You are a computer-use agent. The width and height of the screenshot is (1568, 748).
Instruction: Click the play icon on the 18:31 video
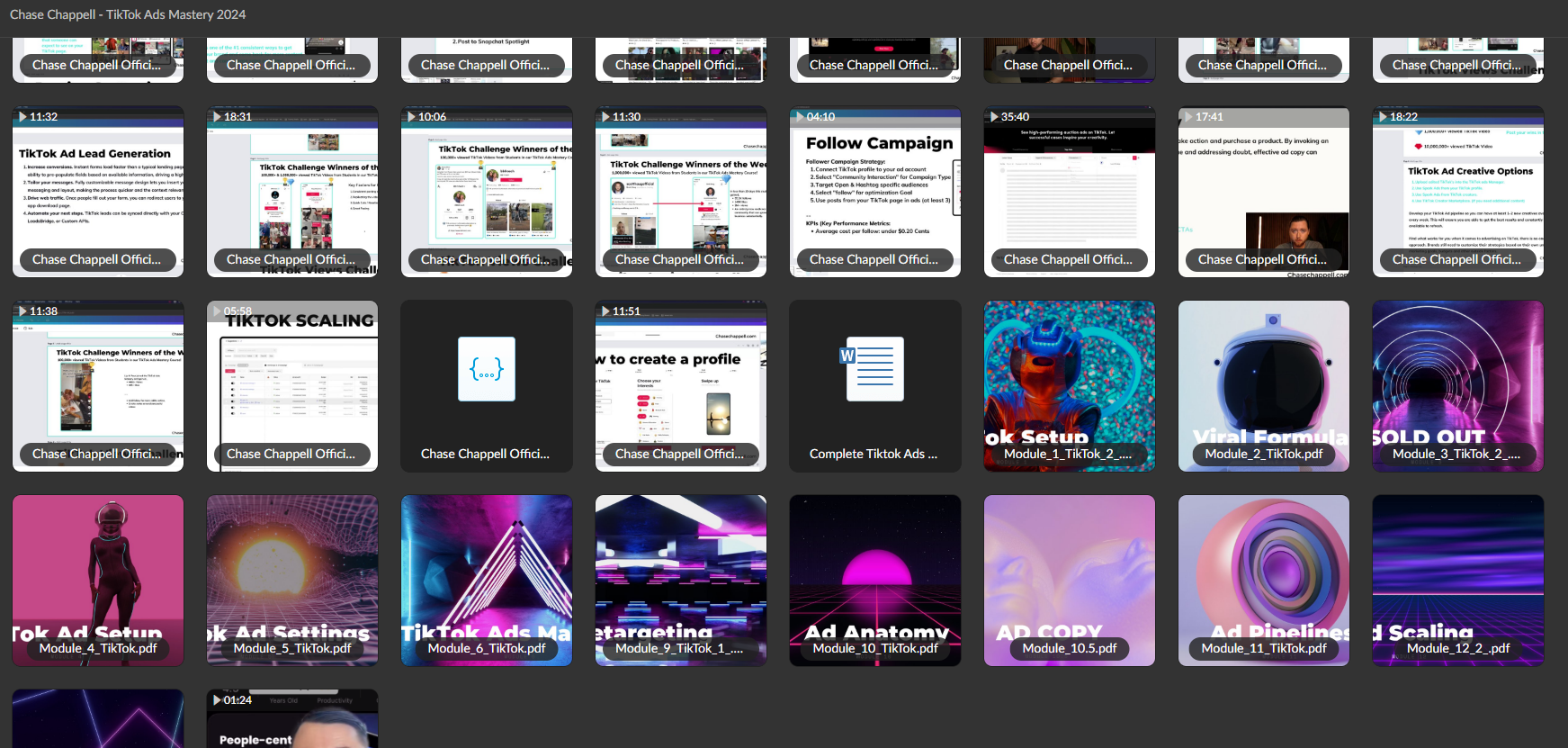coord(217,117)
